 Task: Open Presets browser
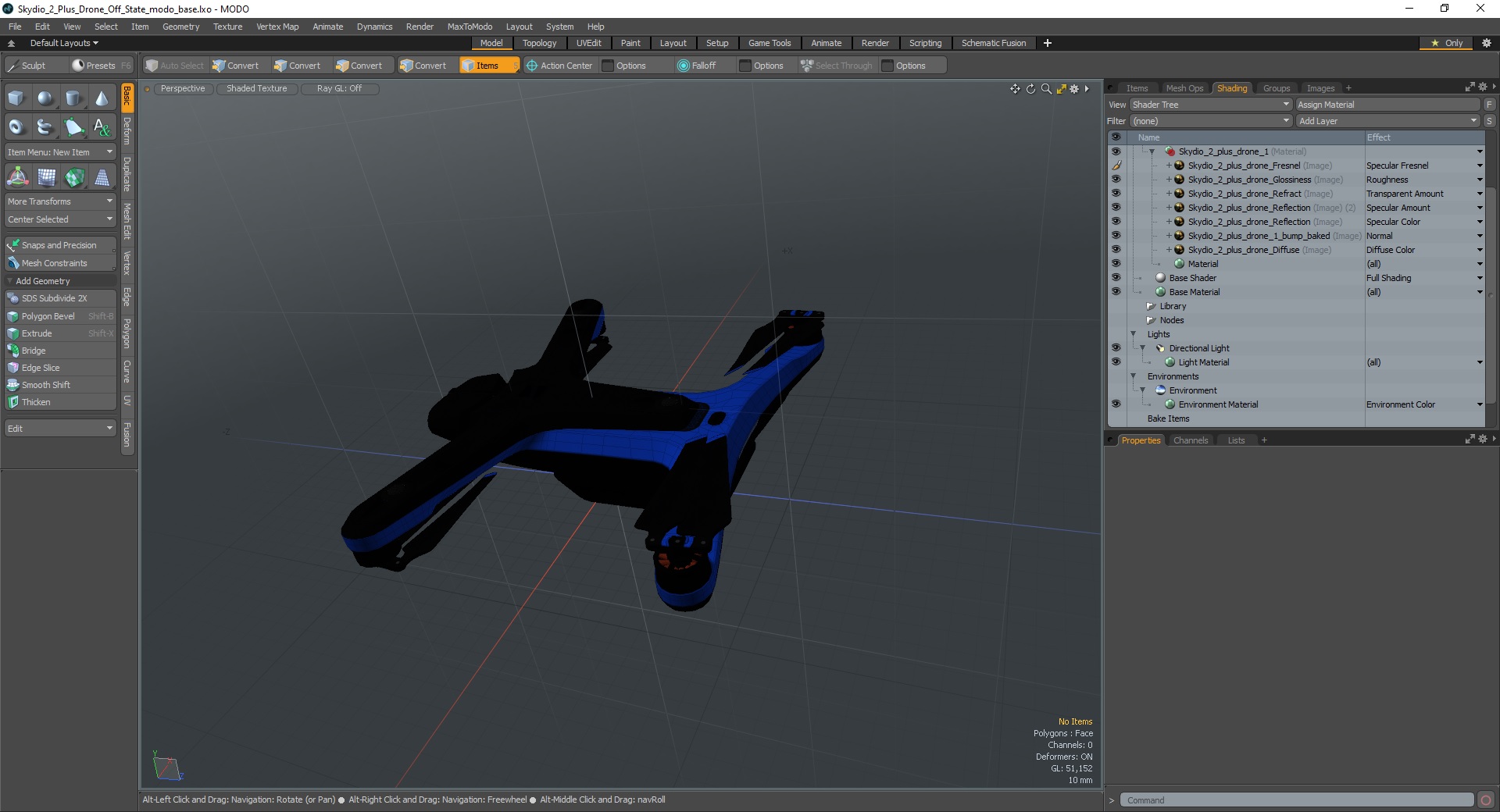pos(100,66)
